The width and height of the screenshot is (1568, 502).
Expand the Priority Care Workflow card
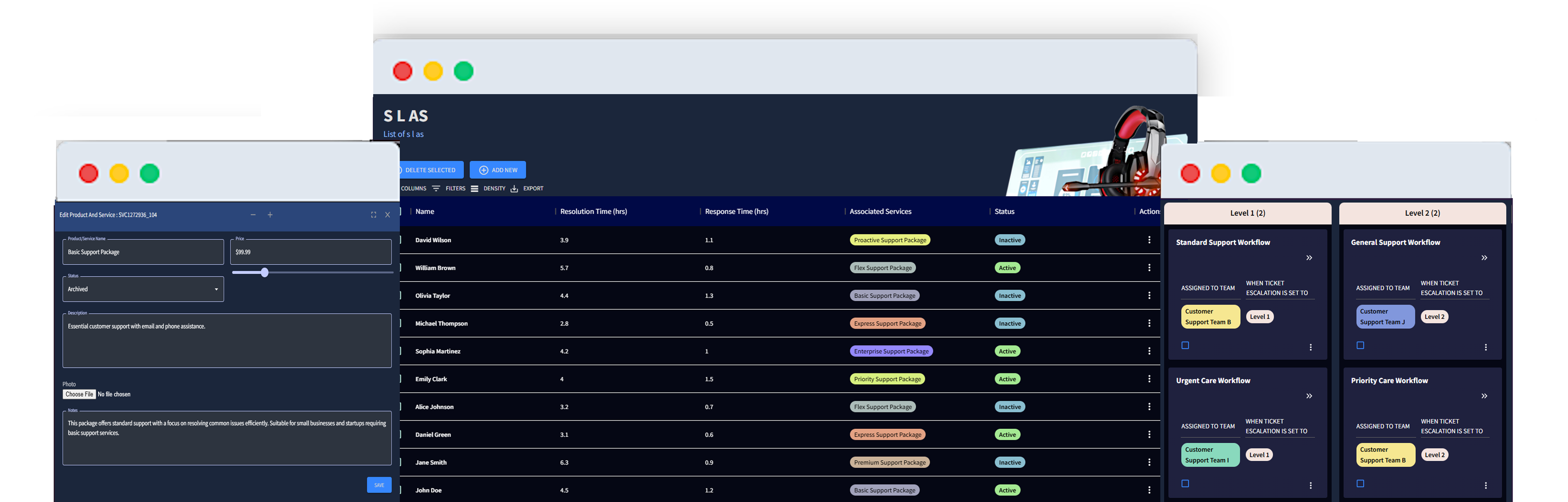coord(1484,397)
